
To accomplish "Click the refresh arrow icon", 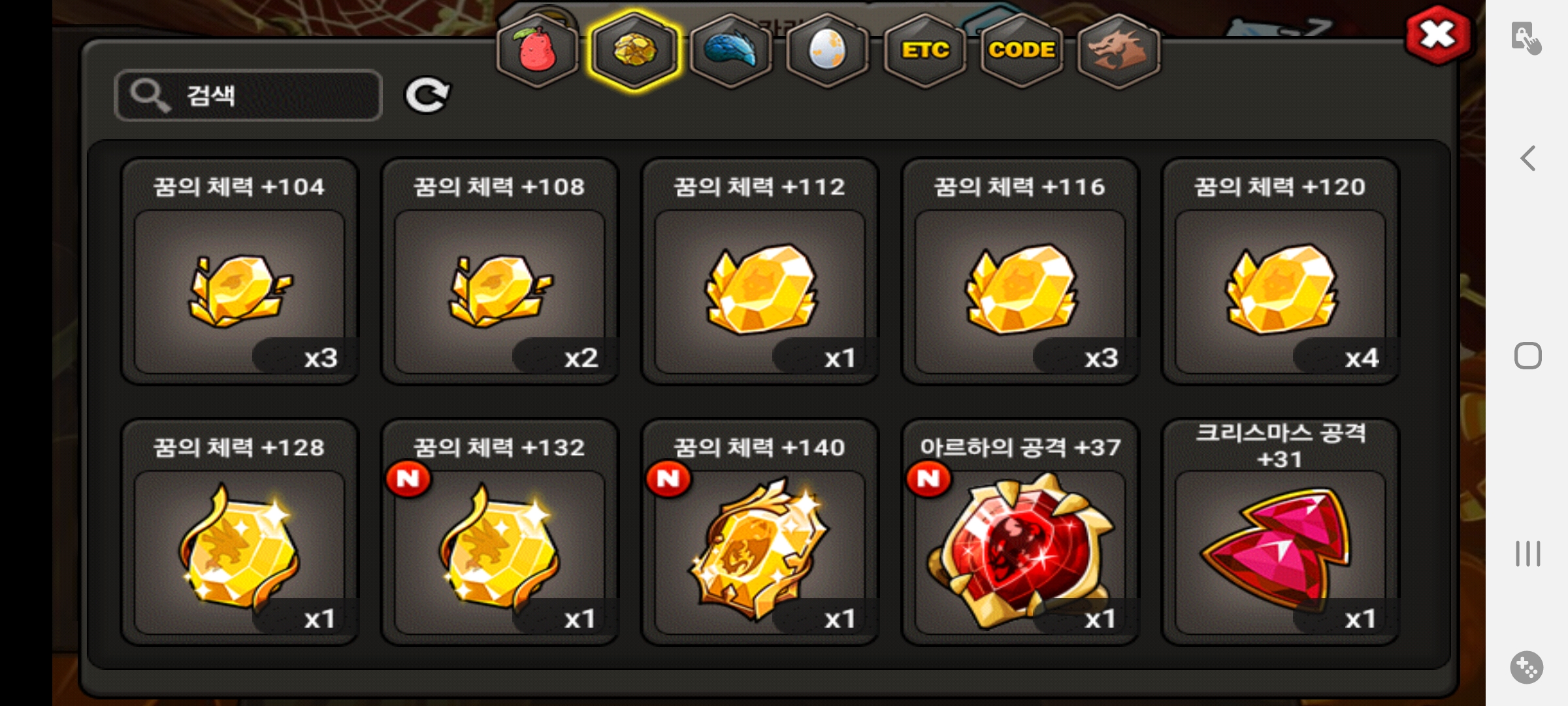I will (x=427, y=95).
